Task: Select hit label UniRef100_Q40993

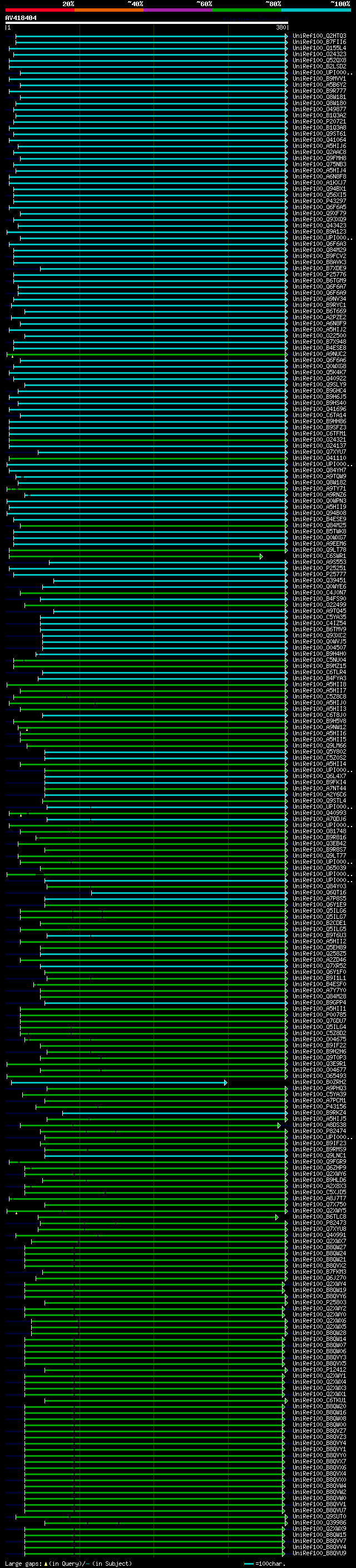Action: click(x=319, y=813)
